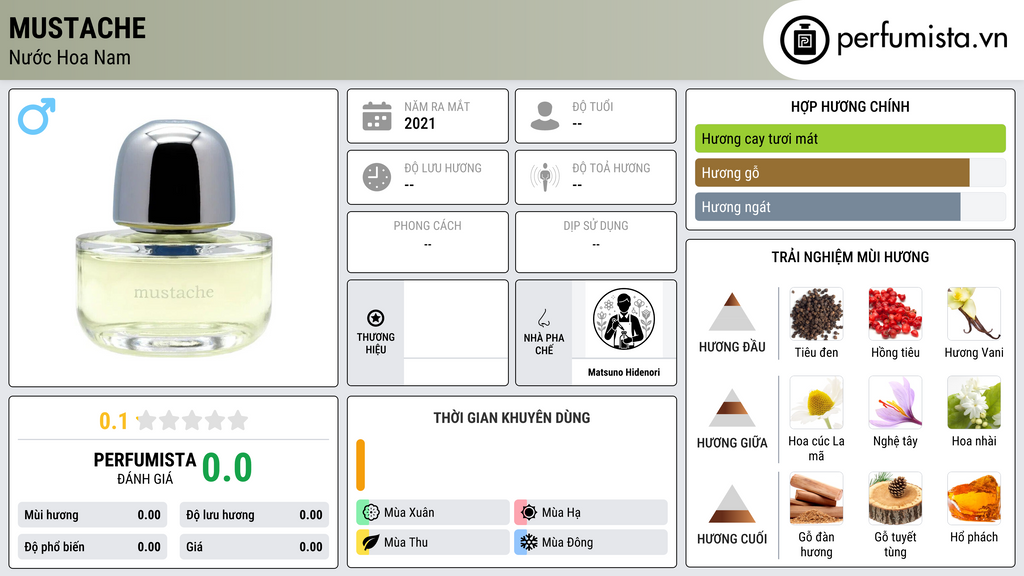Viewport: 1024px width, 576px height.
Task: Click the Mùa Hạ sun icon
Action: [x=529, y=512]
